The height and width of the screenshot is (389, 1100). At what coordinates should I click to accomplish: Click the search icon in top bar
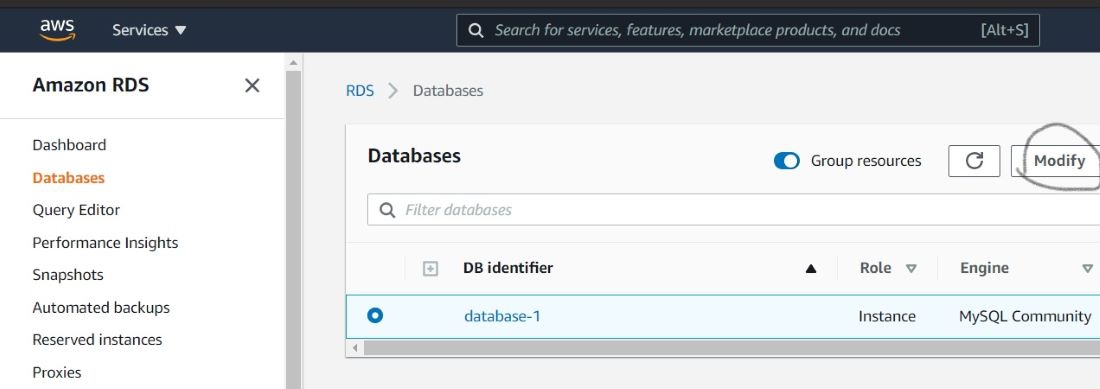(x=476, y=30)
